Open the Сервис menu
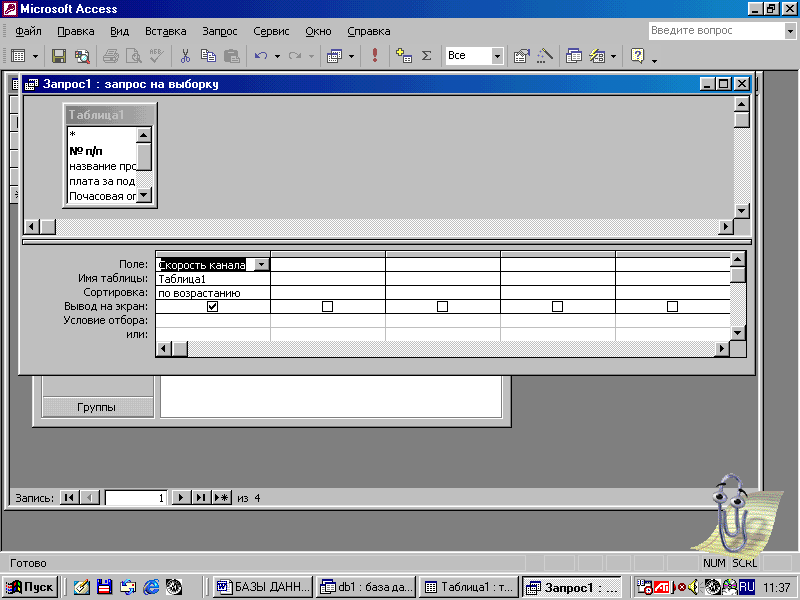The height and width of the screenshot is (600, 800). point(271,31)
